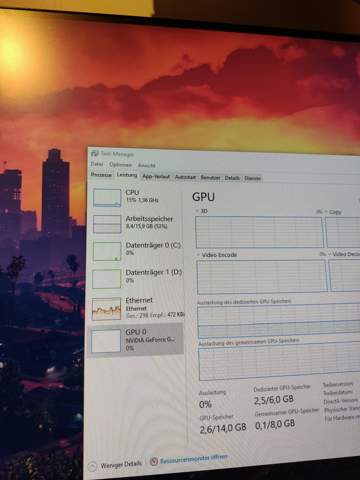Open the Optionen menu

(120, 165)
